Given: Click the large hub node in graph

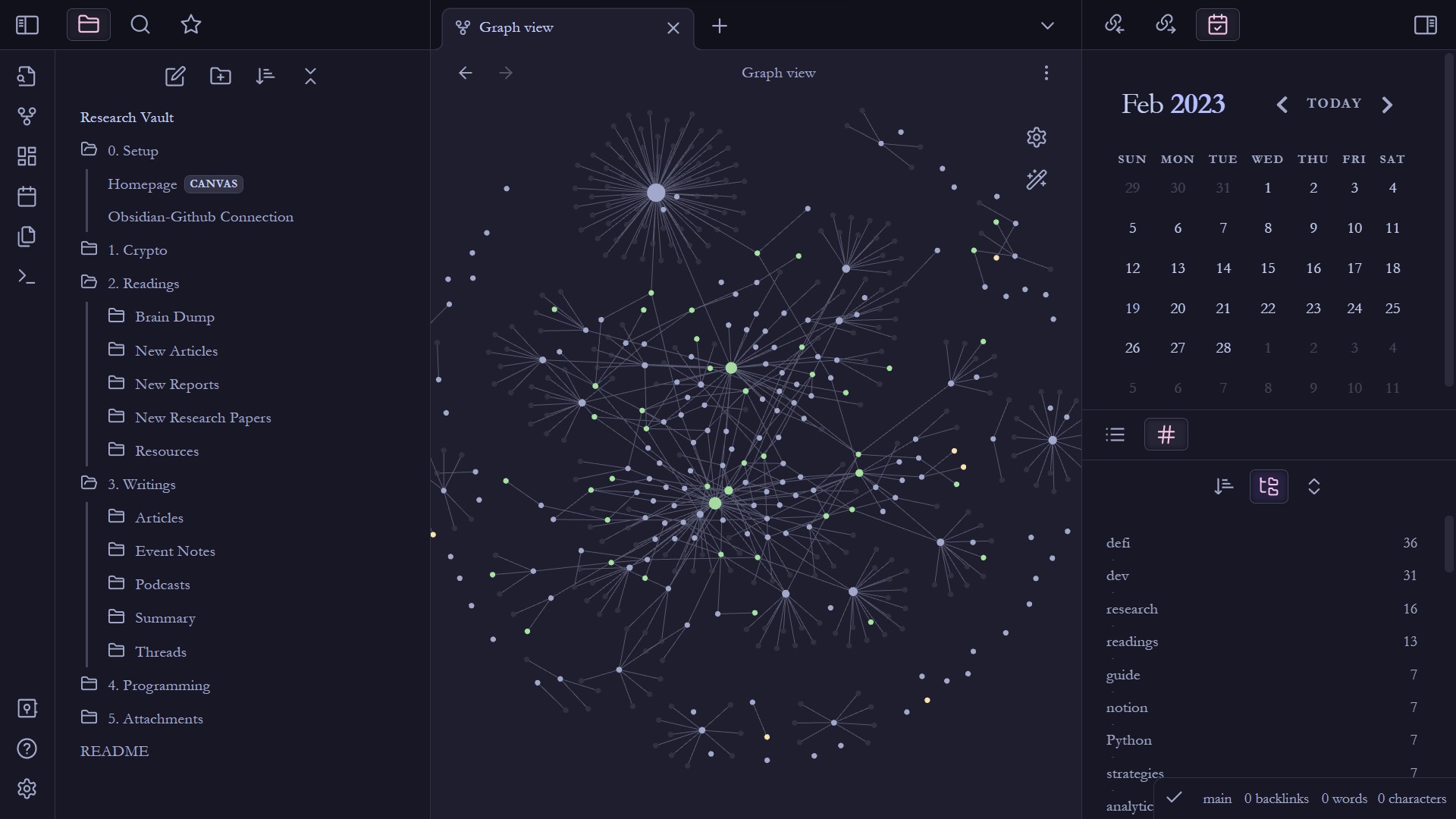Looking at the screenshot, I should (x=656, y=193).
